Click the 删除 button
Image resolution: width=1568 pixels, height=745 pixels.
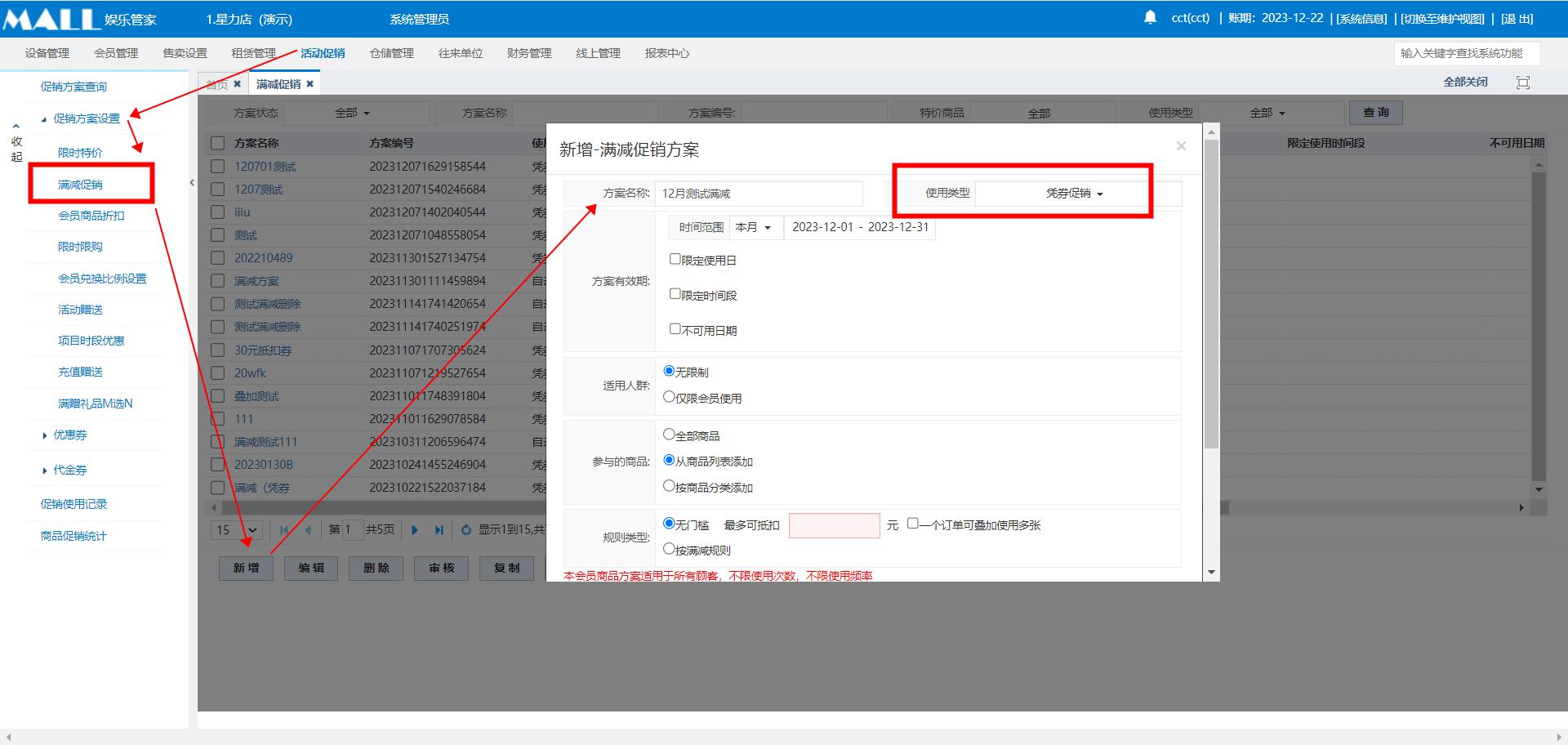[x=376, y=568]
